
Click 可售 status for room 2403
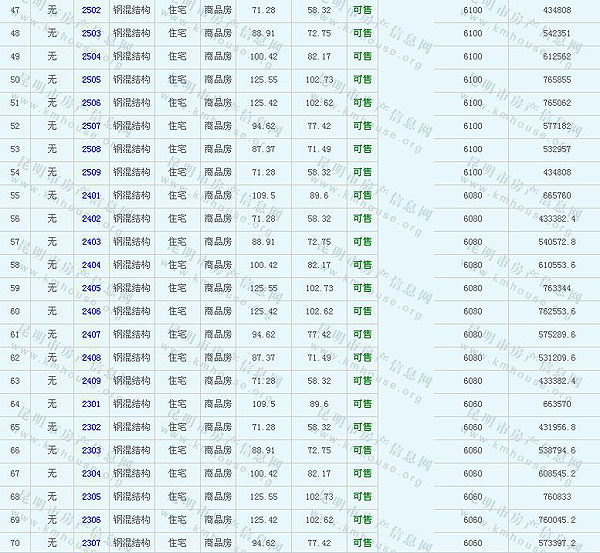[361, 242]
